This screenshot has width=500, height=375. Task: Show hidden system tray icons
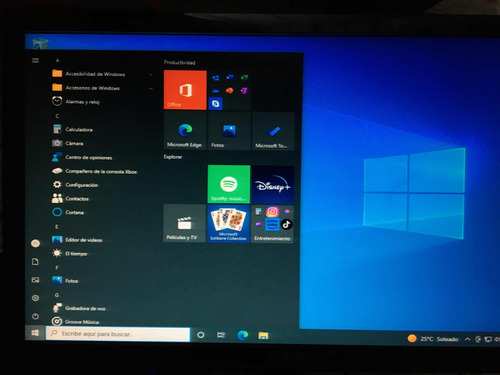click(467, 339)
